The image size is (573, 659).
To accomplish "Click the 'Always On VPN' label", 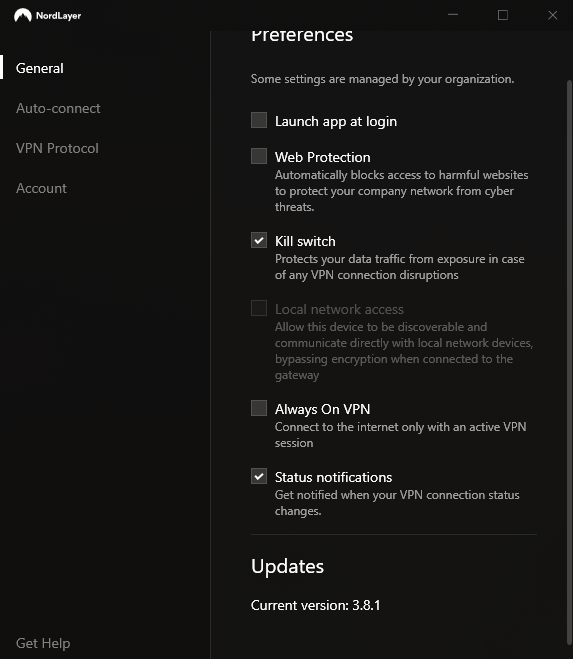I will coord(322,409).
